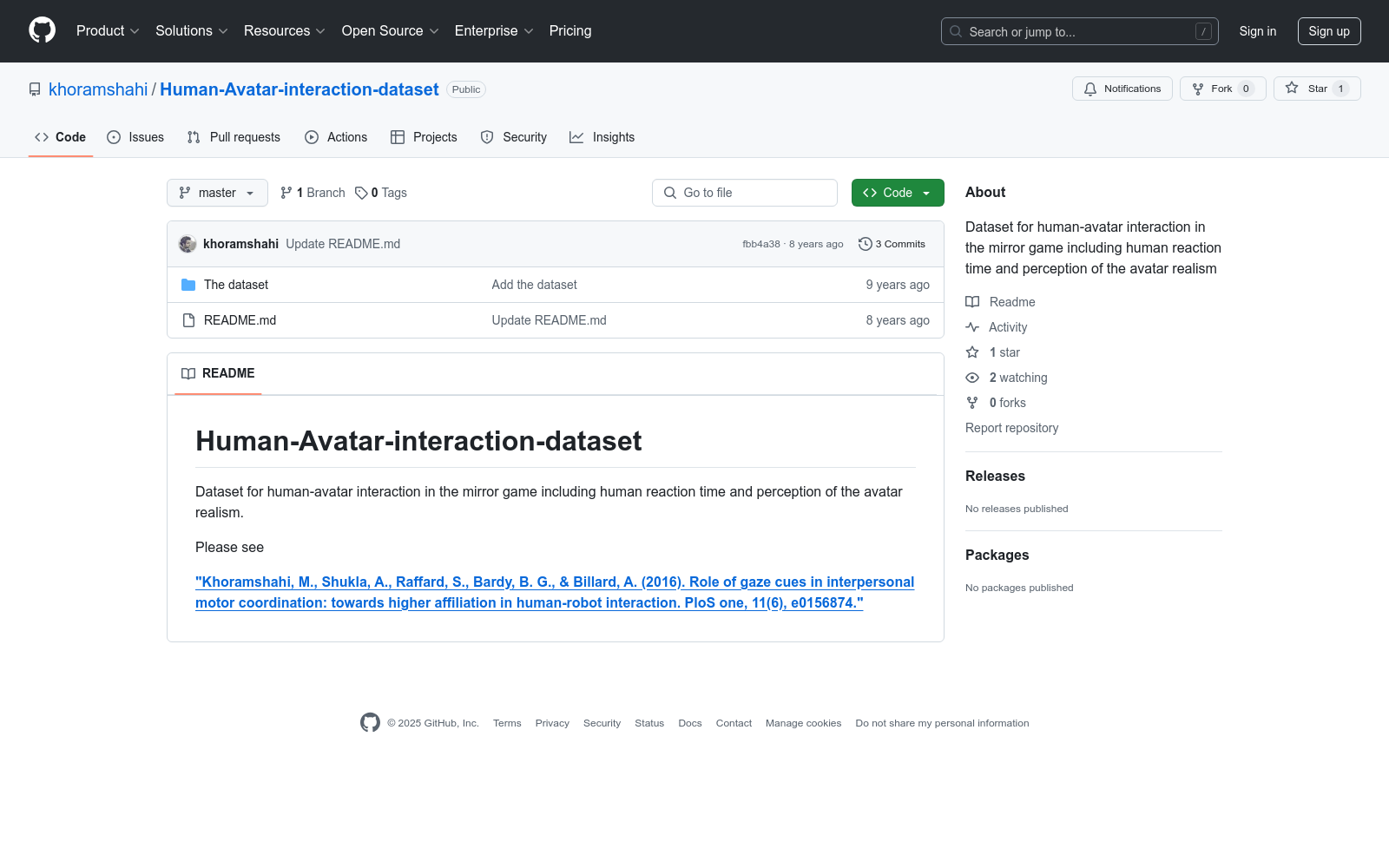Click the Sign up button
The image size is (1389, 868).
coord(1329,31)
